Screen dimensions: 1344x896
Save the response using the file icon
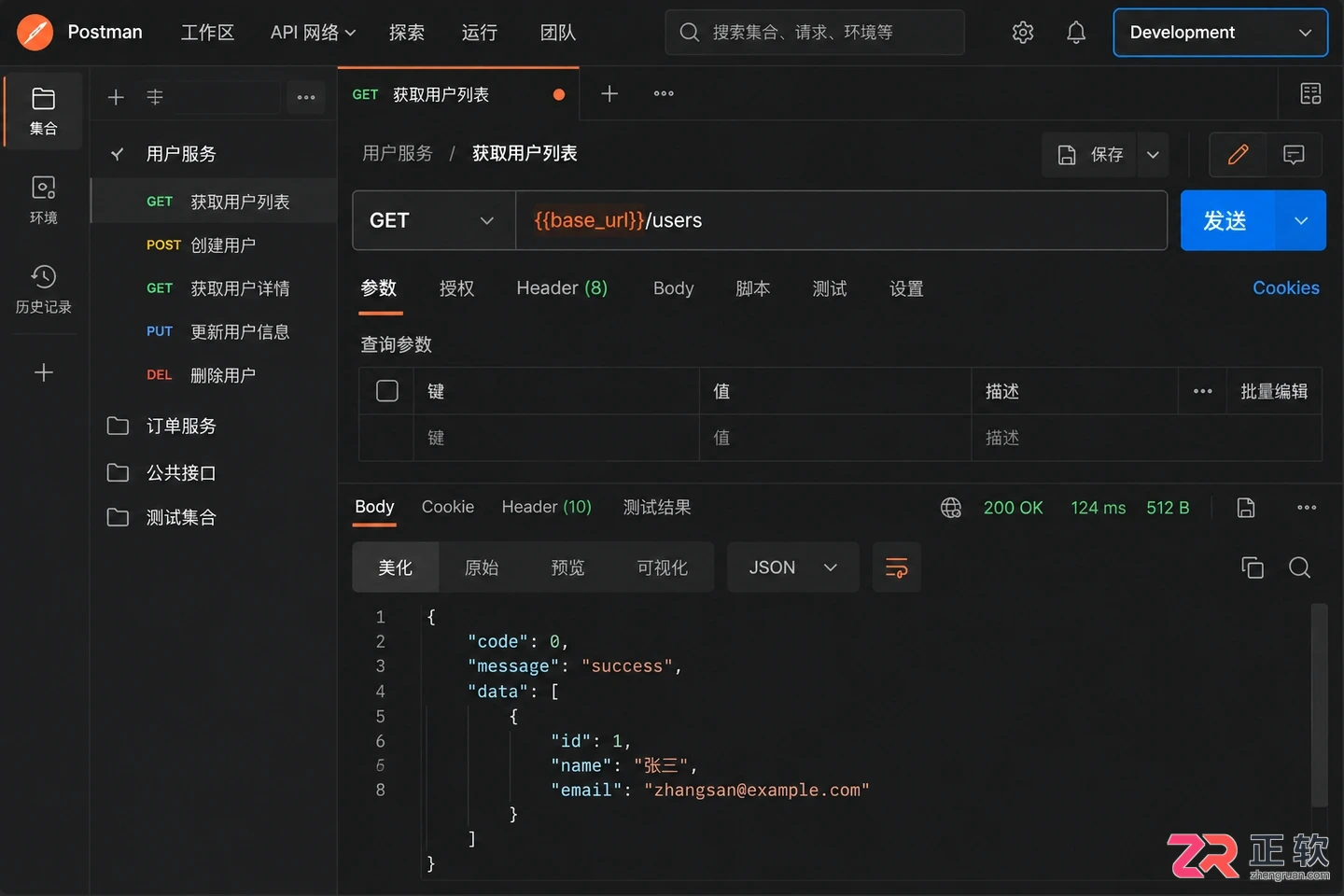1246,508
